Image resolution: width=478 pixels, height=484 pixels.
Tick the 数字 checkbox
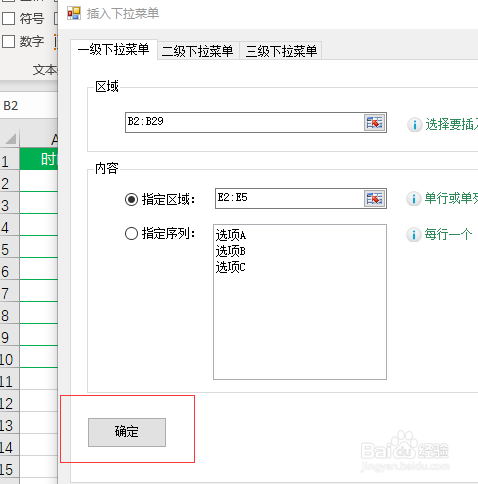(x=8, y=42)
